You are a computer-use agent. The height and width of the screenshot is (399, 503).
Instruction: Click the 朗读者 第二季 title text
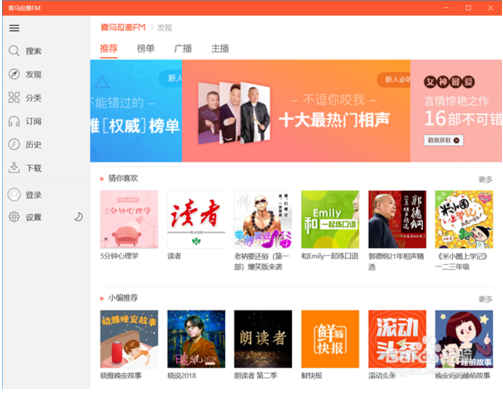(x=256, y=376)
